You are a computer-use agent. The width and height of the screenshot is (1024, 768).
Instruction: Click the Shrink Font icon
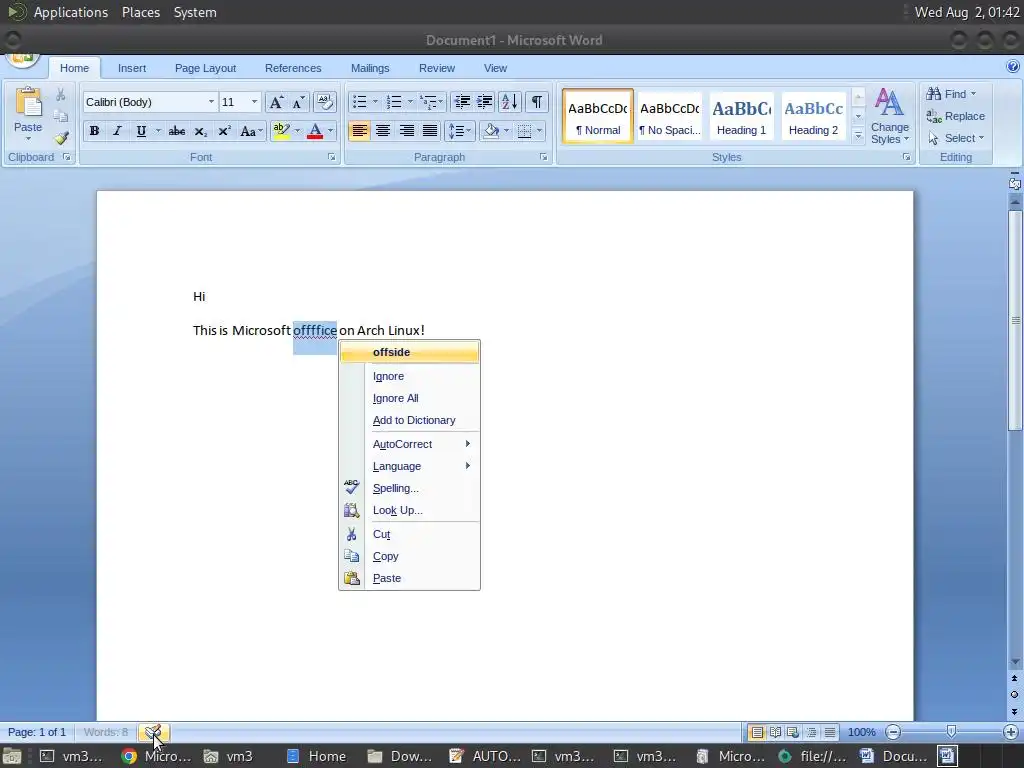[298, 102]
